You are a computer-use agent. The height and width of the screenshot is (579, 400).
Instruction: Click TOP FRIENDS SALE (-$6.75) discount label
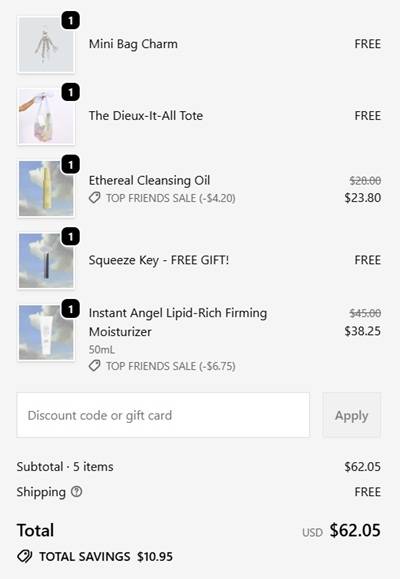point(171,366)
